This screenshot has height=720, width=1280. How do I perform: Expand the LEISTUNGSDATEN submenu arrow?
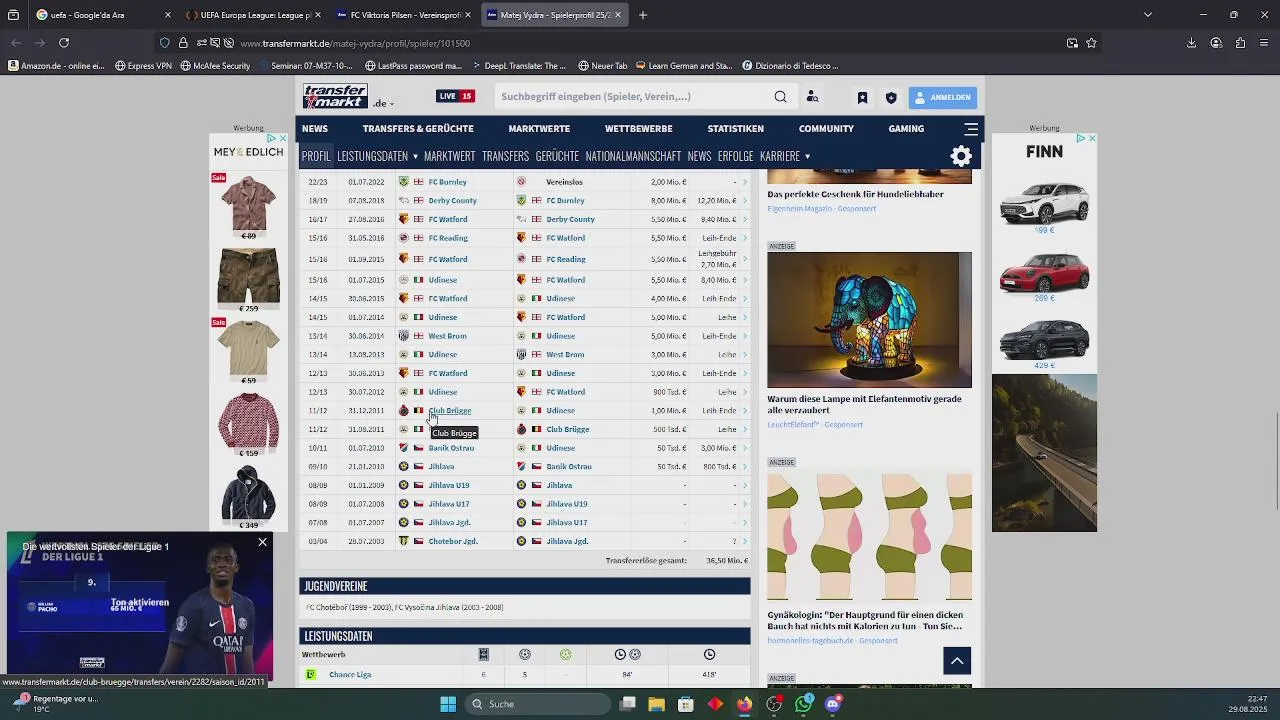point(415,156)
